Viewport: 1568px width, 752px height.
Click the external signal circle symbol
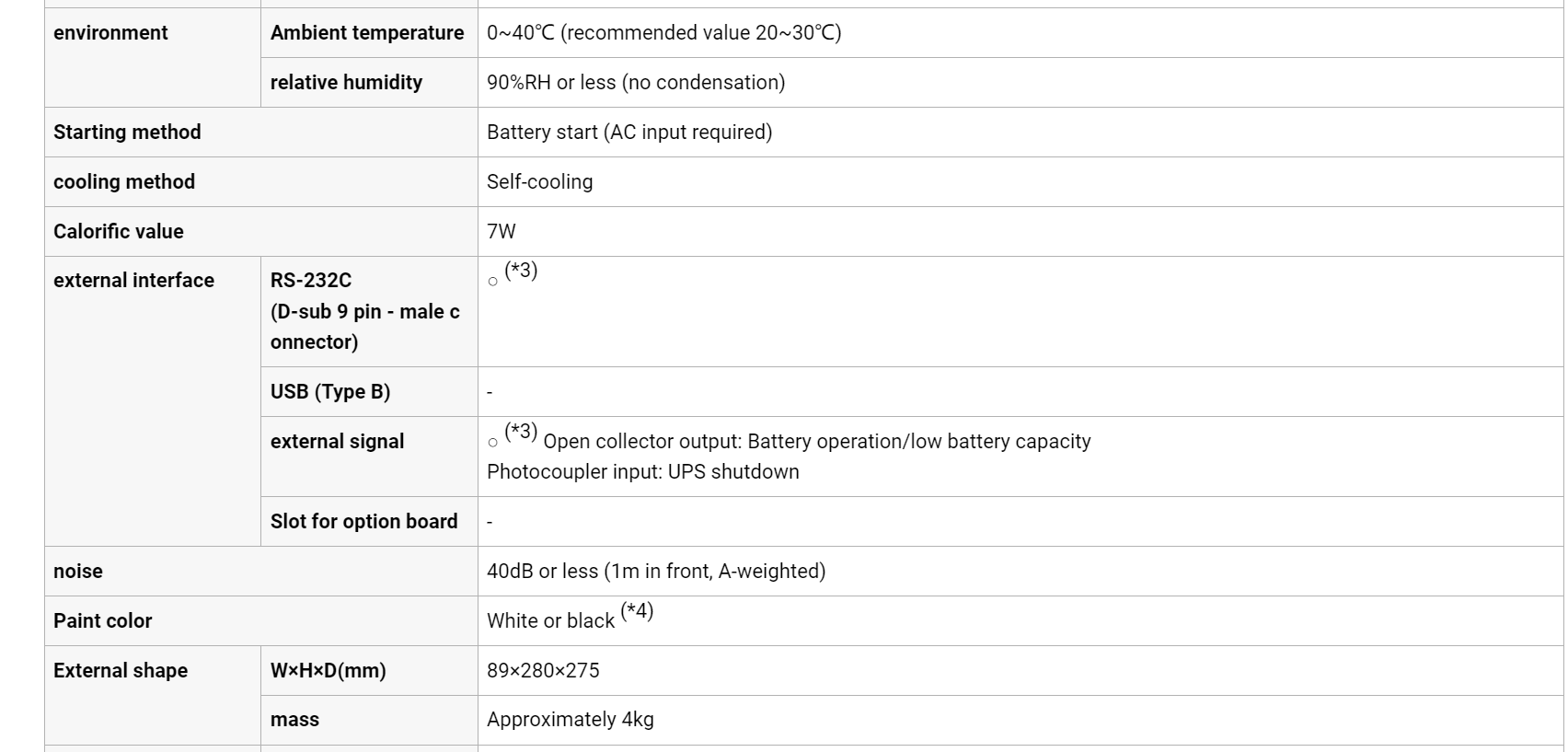click(492, 443)
